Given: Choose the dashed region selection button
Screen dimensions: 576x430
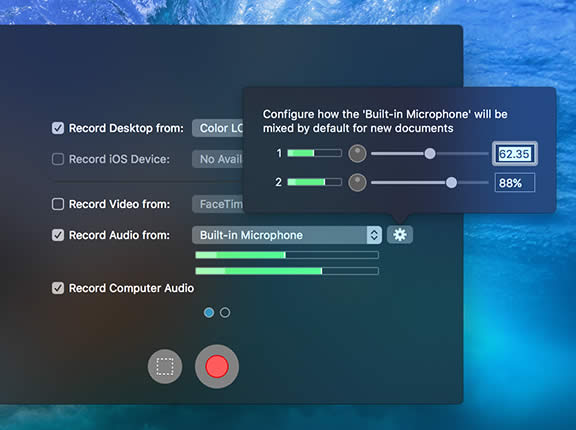Looking at the screenshot, I should (165, 366).
